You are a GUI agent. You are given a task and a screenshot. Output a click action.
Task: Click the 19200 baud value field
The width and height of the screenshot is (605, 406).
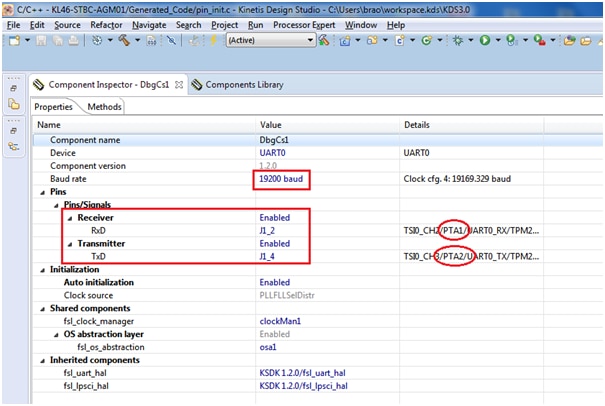coord(282,179)
